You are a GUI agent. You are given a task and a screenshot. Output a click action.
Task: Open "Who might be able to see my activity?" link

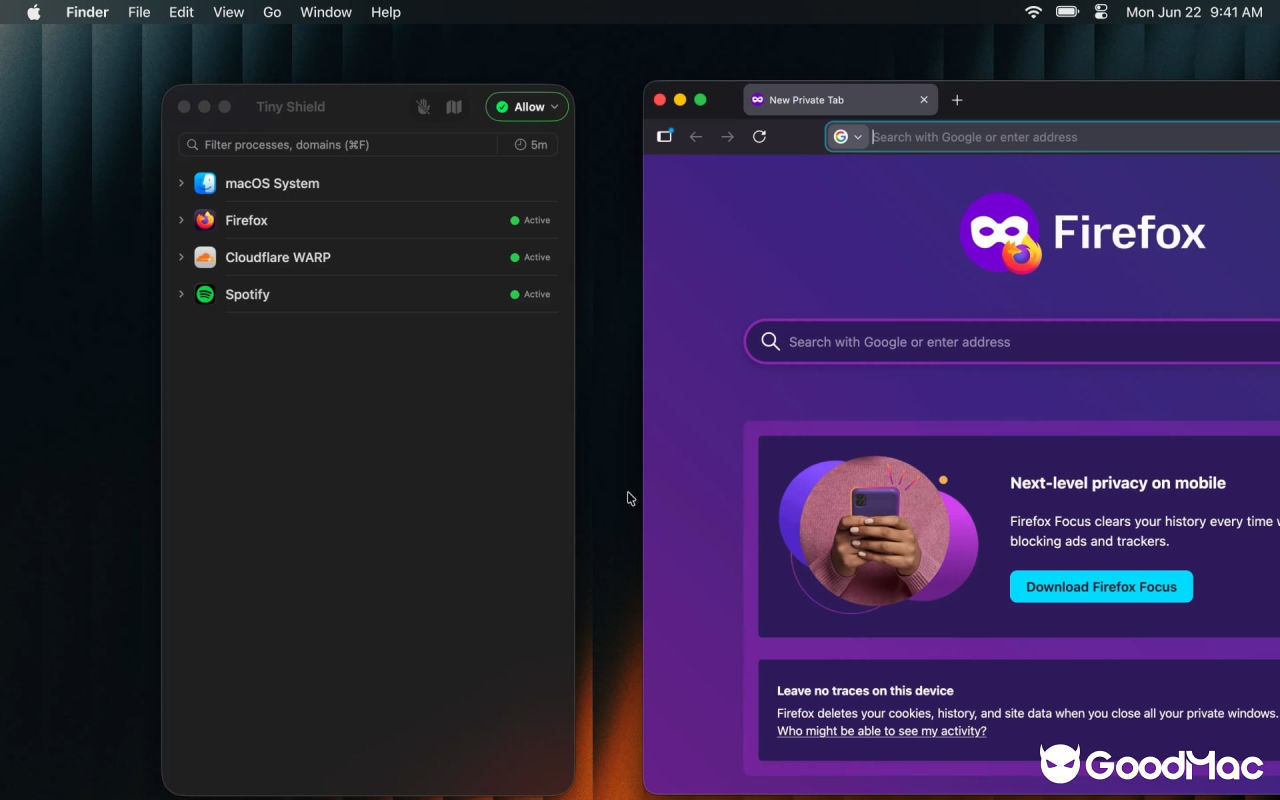point(882,731)
